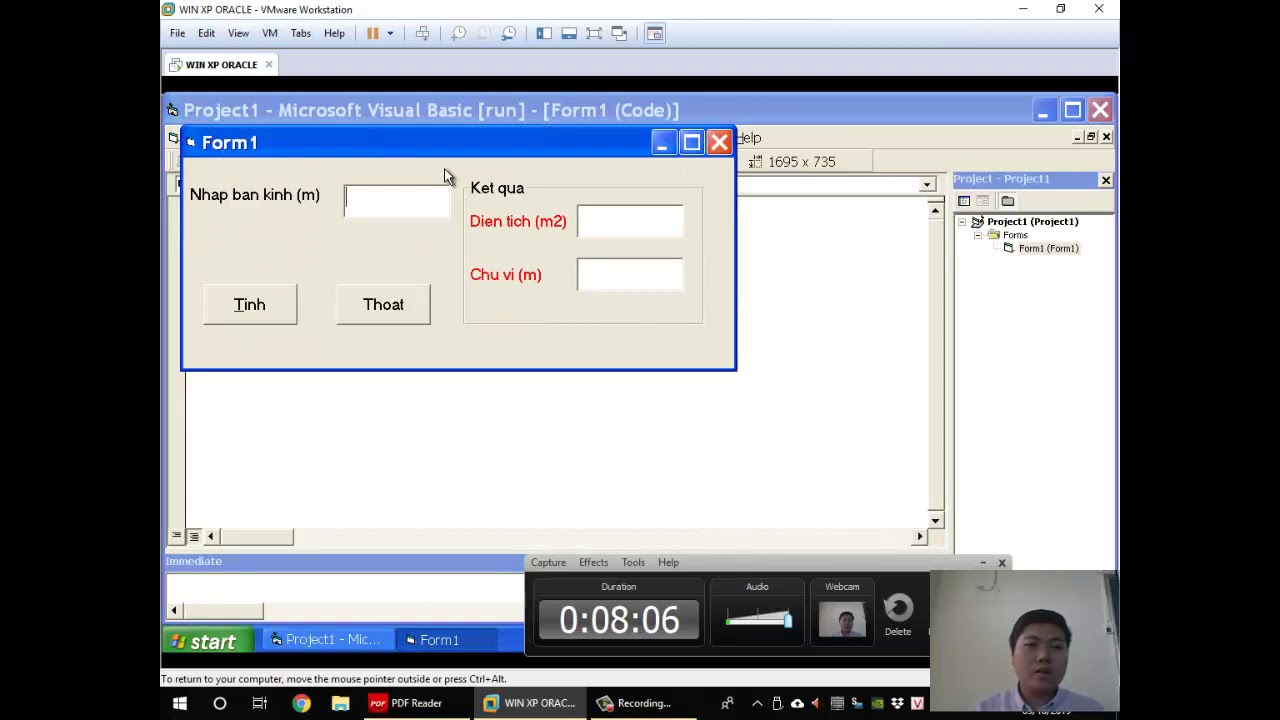Click the View Code icon in Project panel
This screenshot has width=1280, height=720.
(x=964, y=201)
